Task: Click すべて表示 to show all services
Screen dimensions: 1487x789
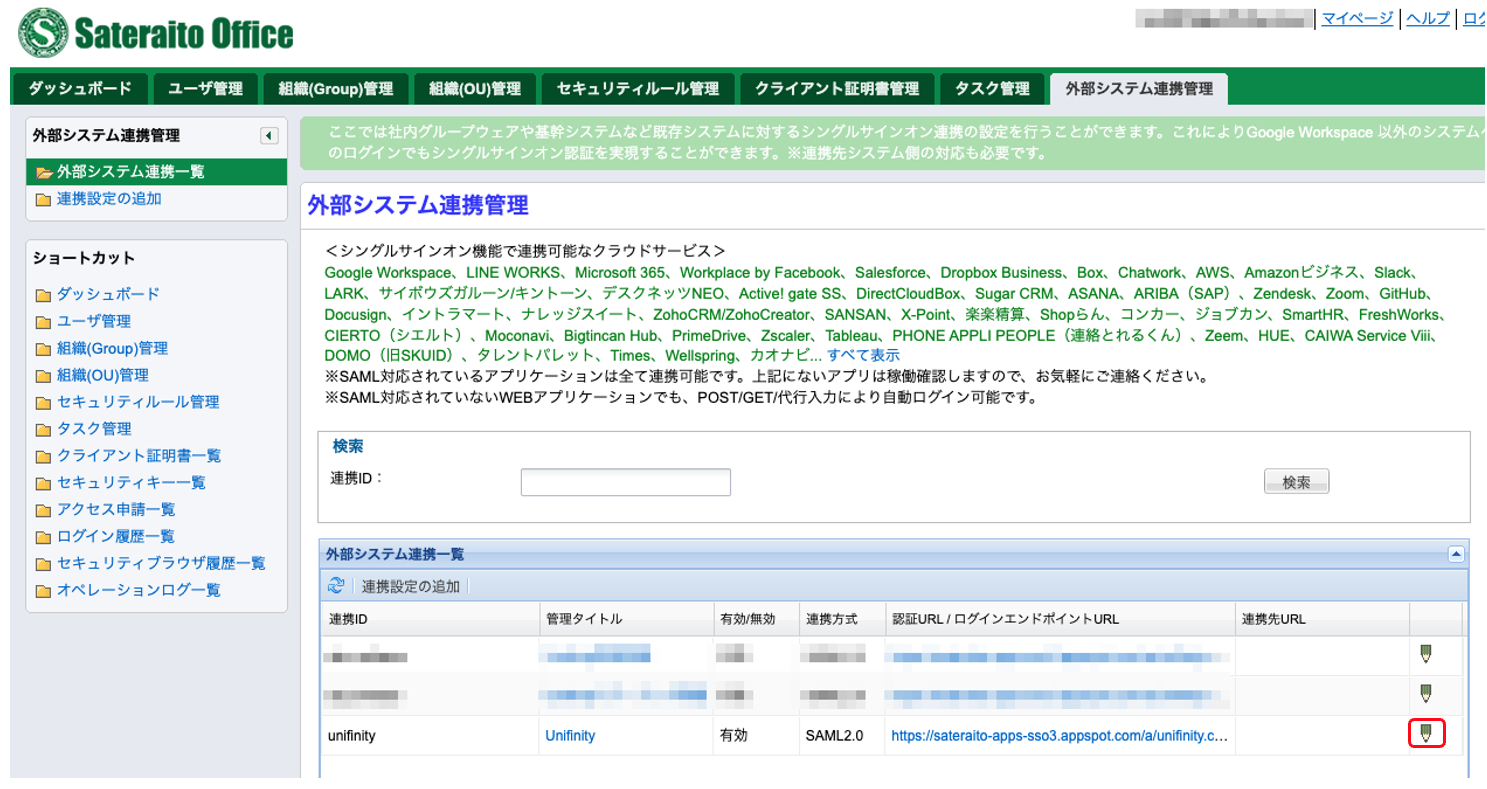Action: [x=863, y=355]
